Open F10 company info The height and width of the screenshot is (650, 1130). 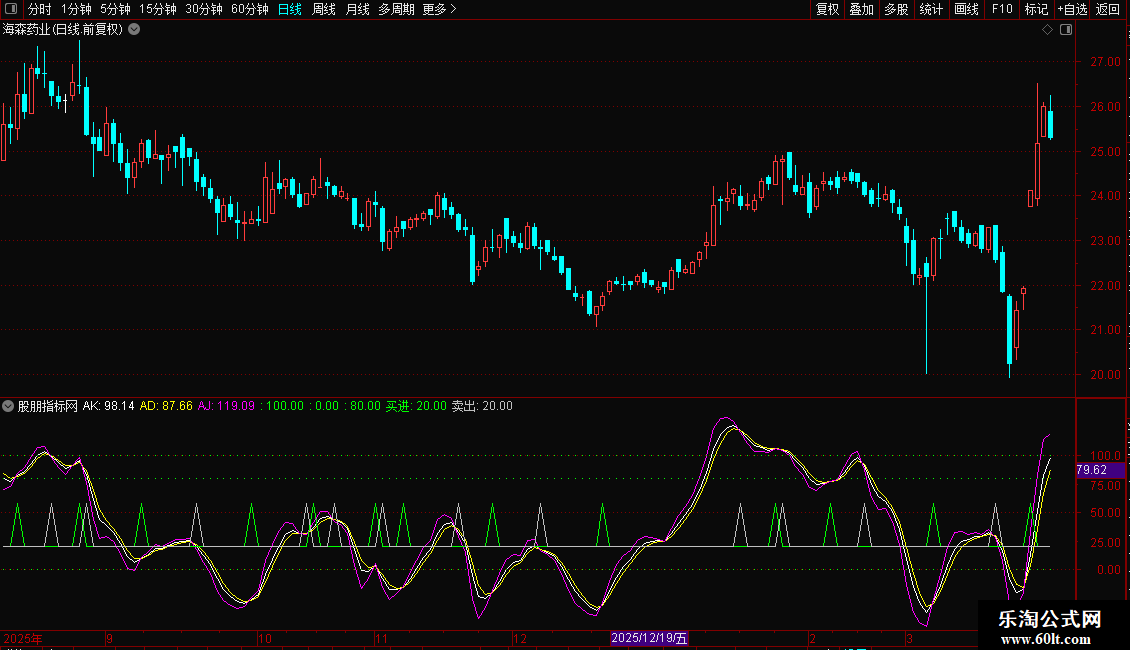coord(1001,9)
